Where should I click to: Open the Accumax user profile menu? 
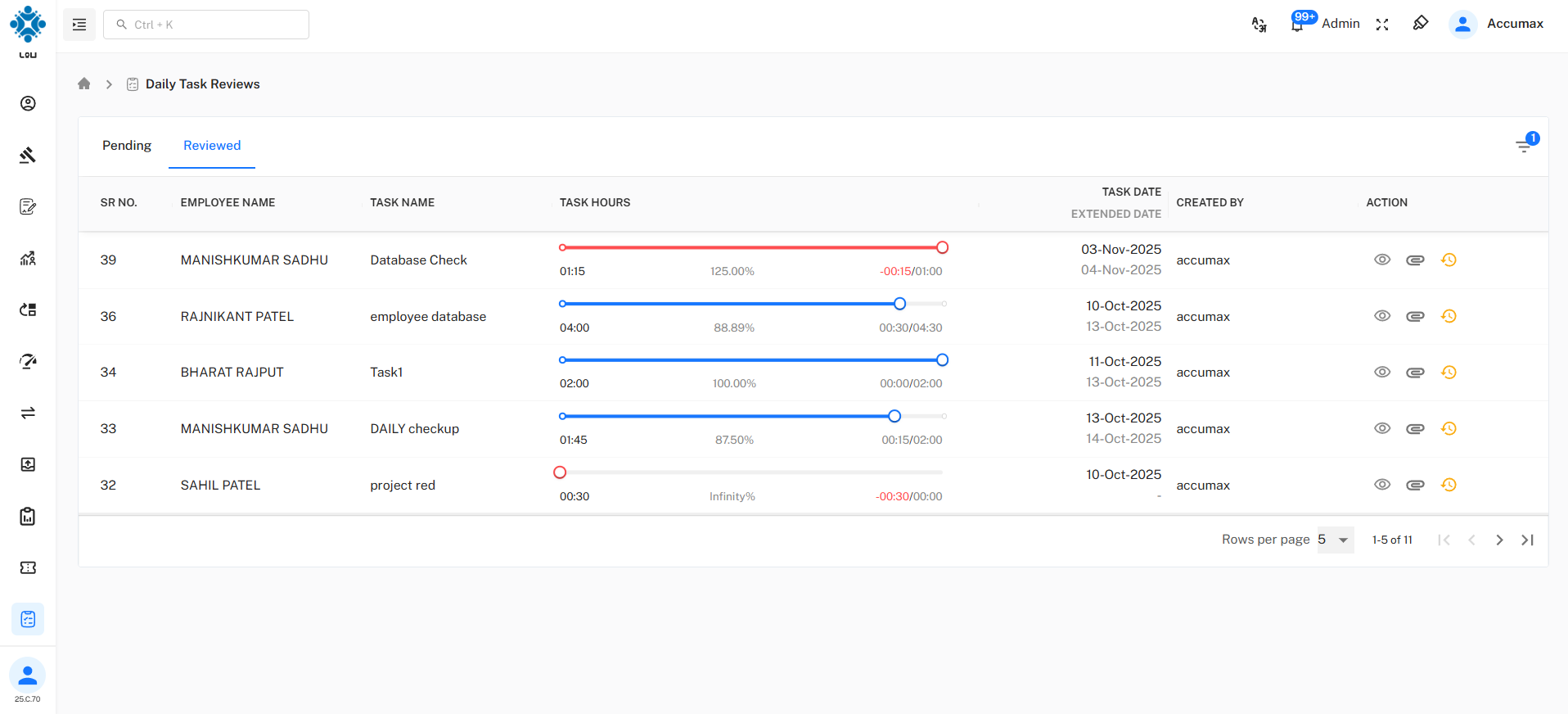1497,24
